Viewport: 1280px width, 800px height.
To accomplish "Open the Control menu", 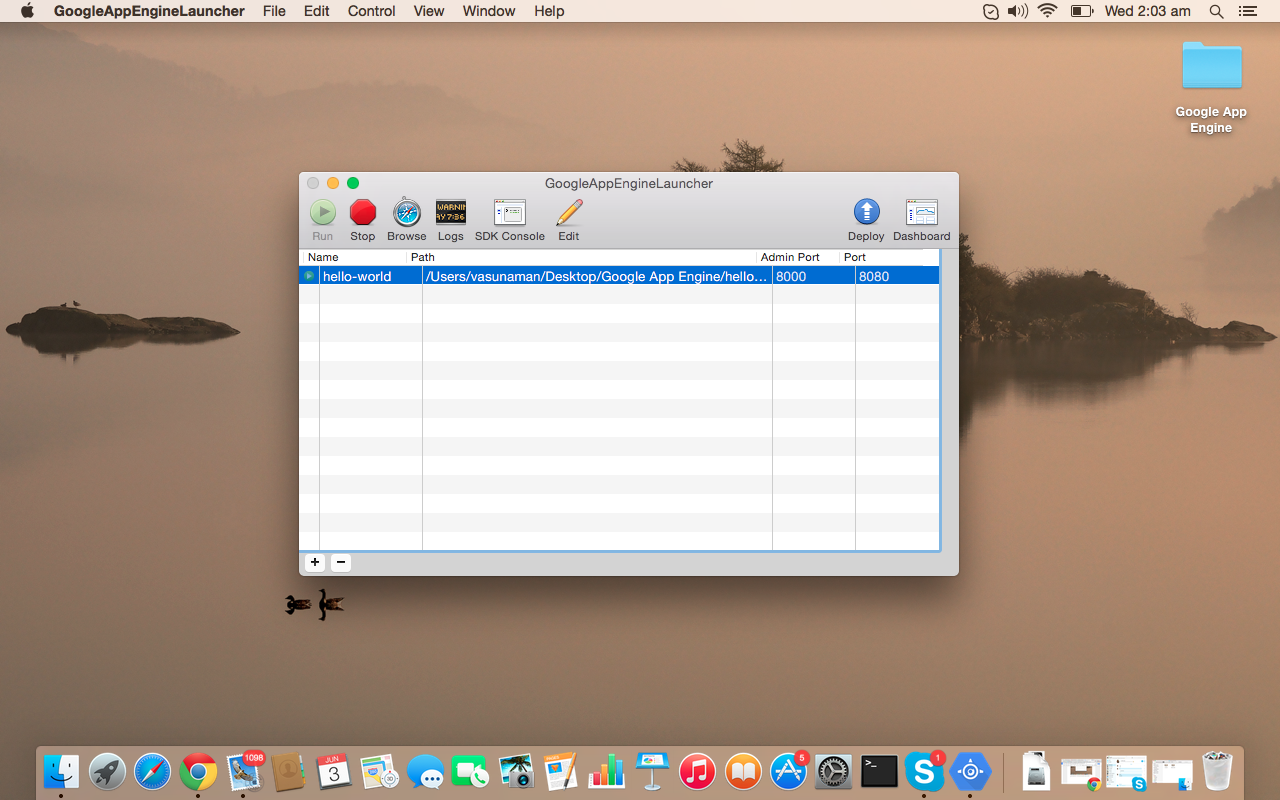I will (x=371, y=11).
